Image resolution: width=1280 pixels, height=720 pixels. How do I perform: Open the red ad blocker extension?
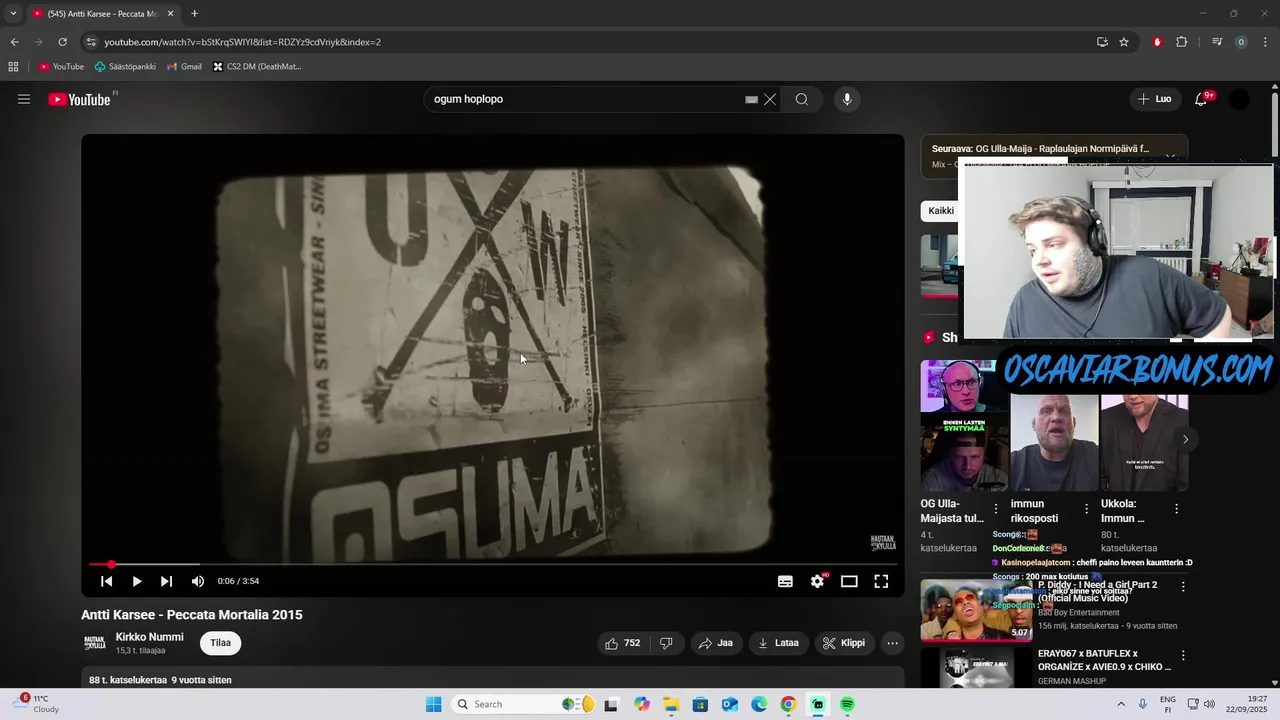[x=1157, y=42]
